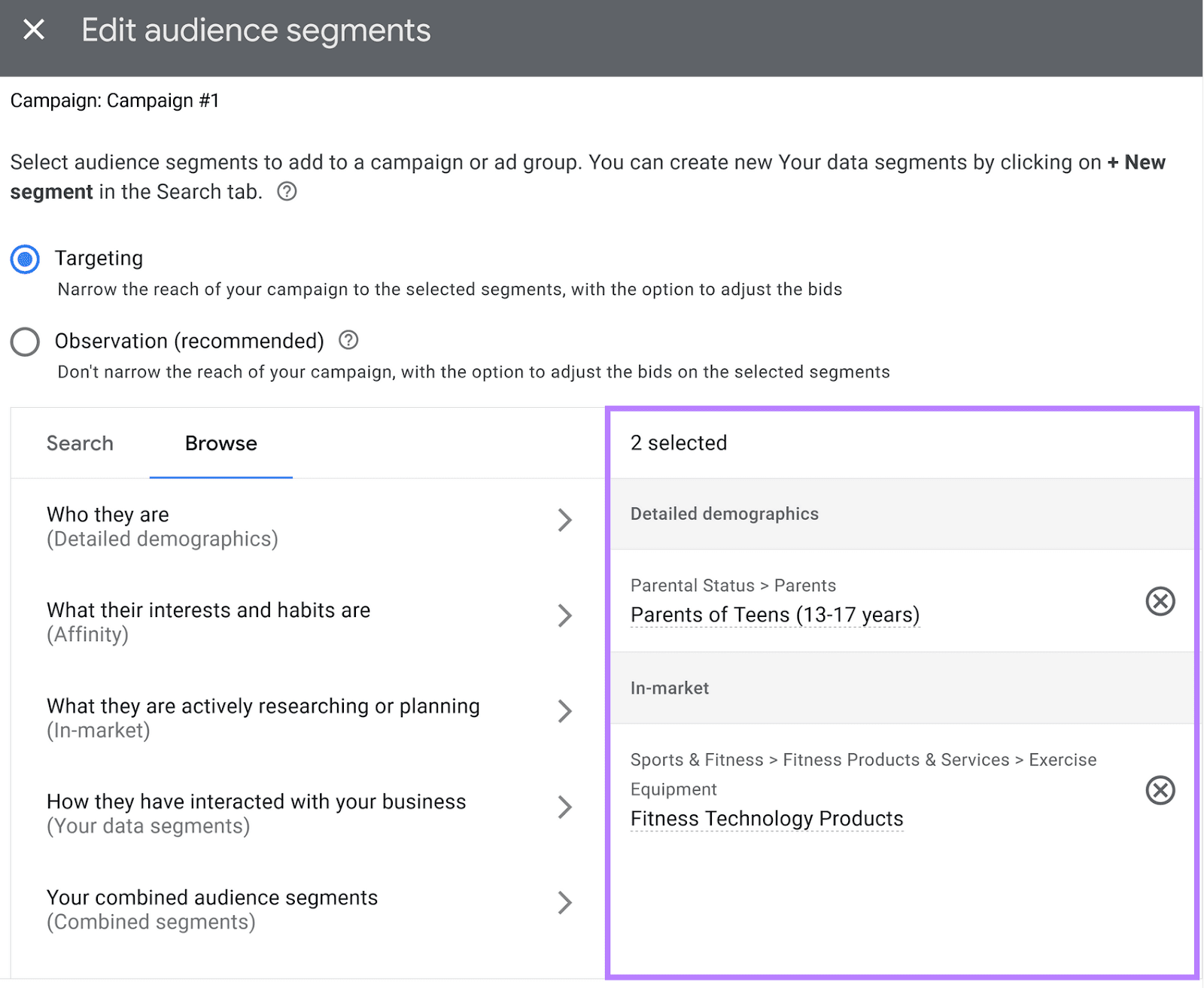Select the Targeting radio button
1204x988 pixels.
(x=24, y=258)
